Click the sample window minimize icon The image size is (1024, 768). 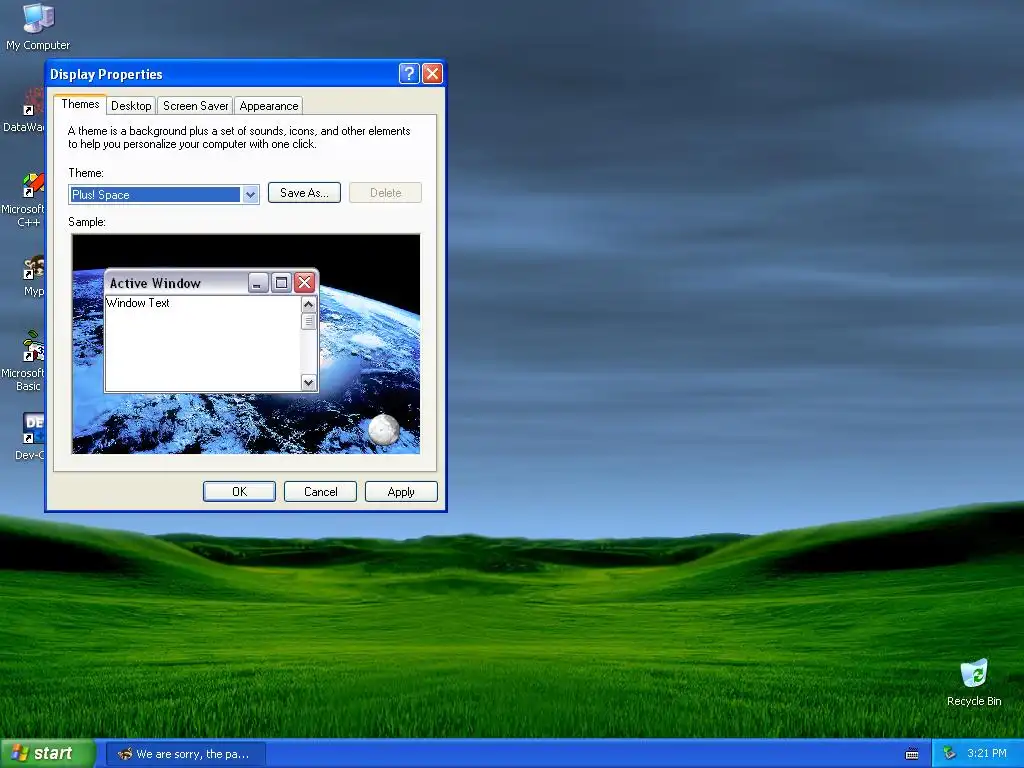258,283
